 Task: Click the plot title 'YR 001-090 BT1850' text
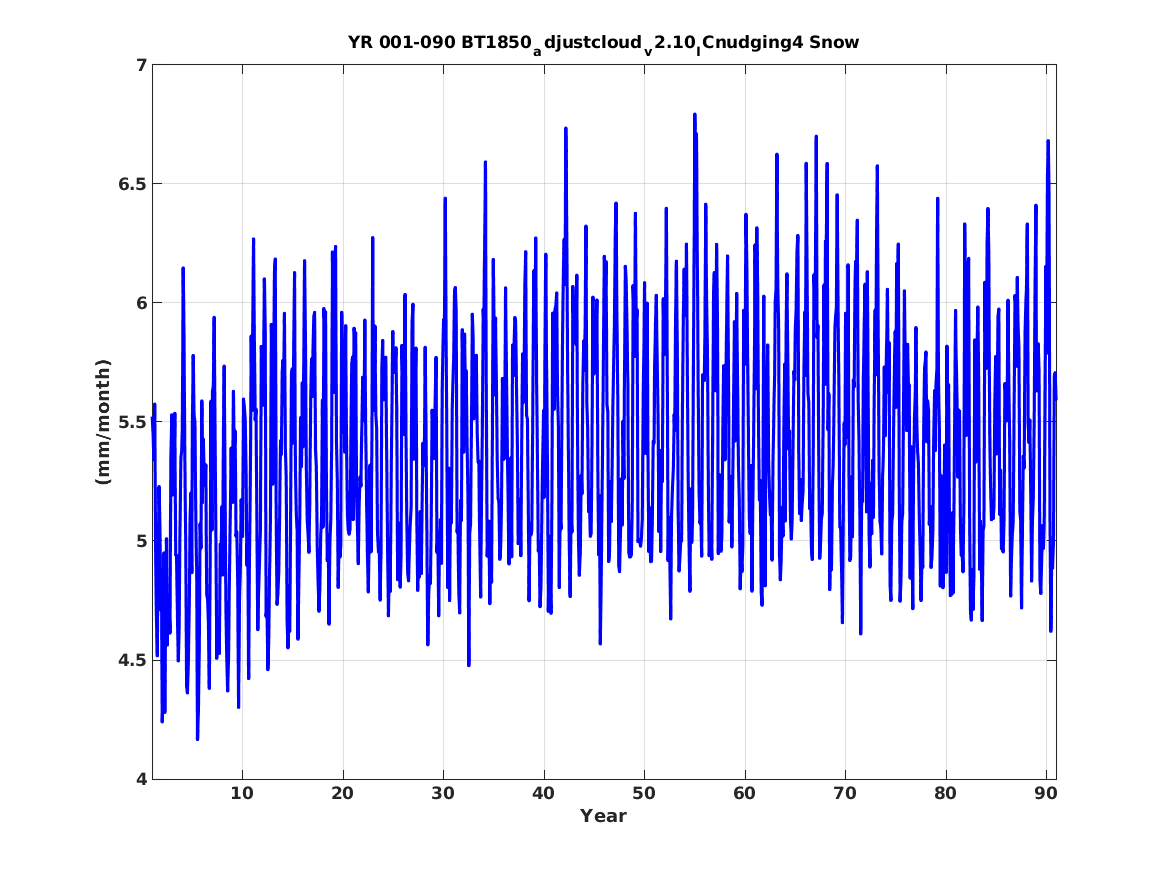click(441, 42)
